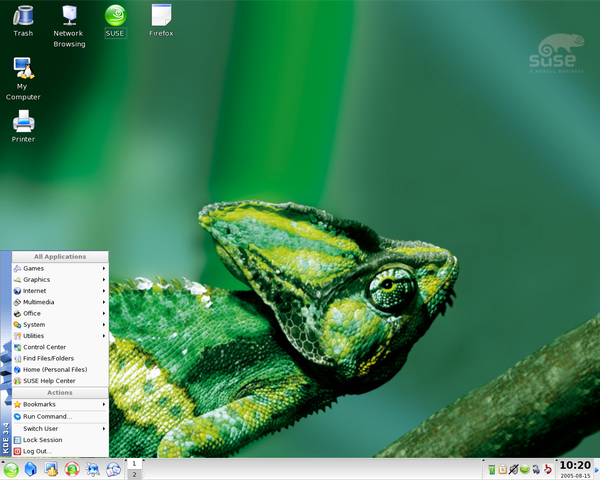
Task: Click the blue hide-panel arrow at panel end
Action: (x=597, y=469)
